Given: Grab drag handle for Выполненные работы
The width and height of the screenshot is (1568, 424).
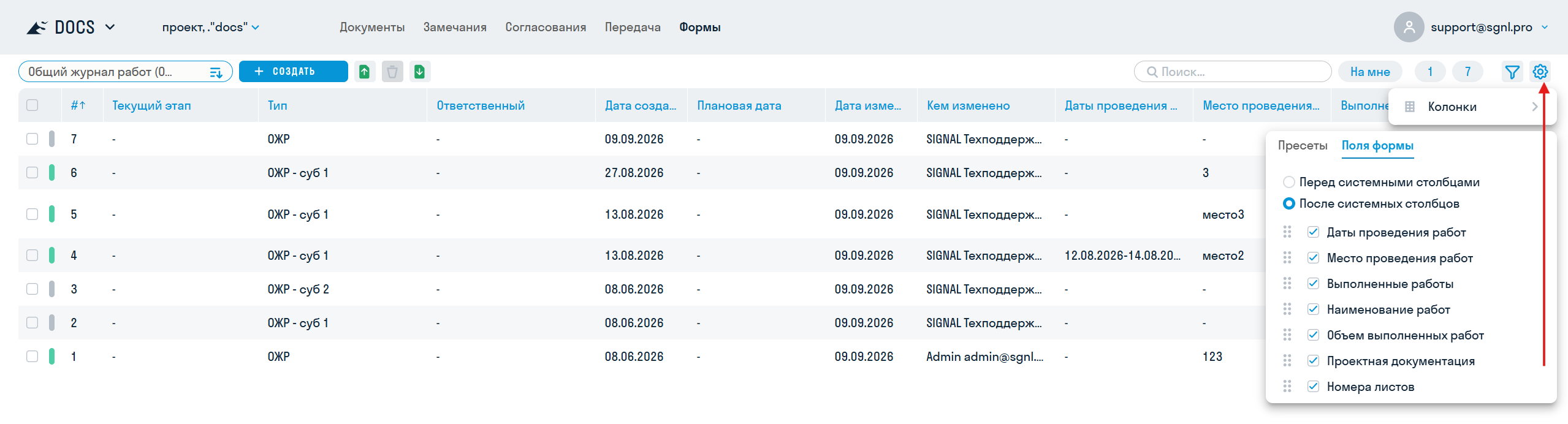Looking at the screenshot, I should [x=1287, y=284].
